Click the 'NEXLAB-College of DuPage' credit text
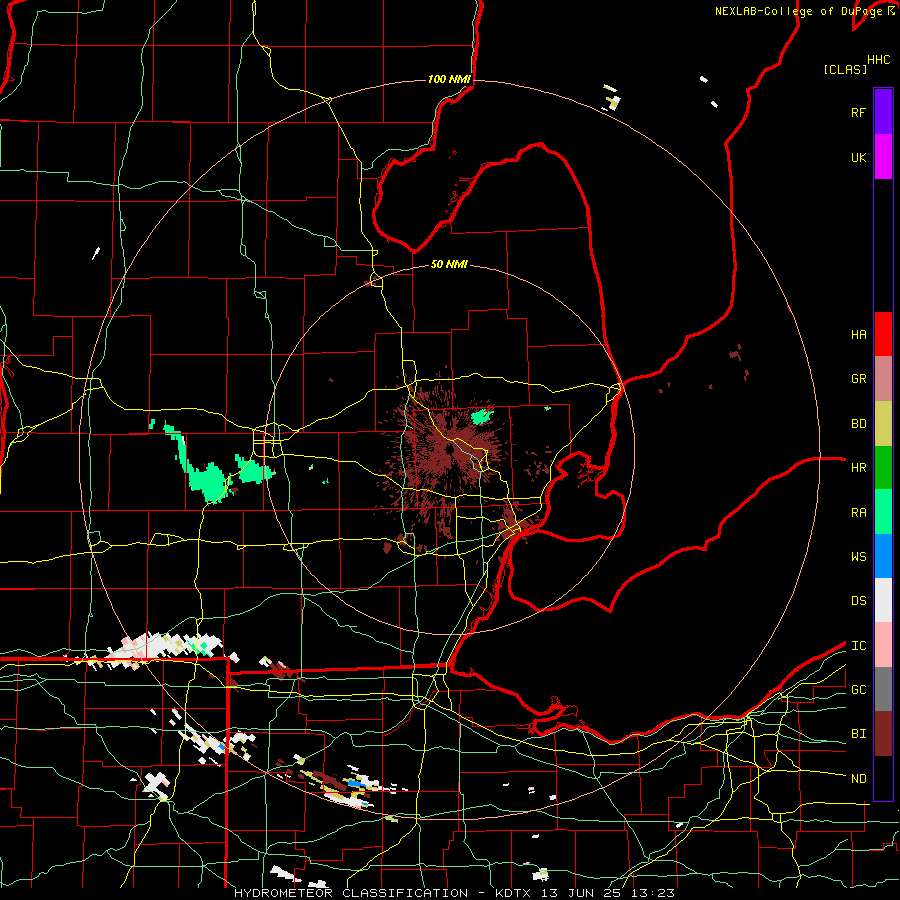Screen dimensions: 900x900 pyautogui.click(x=798, y=11)
